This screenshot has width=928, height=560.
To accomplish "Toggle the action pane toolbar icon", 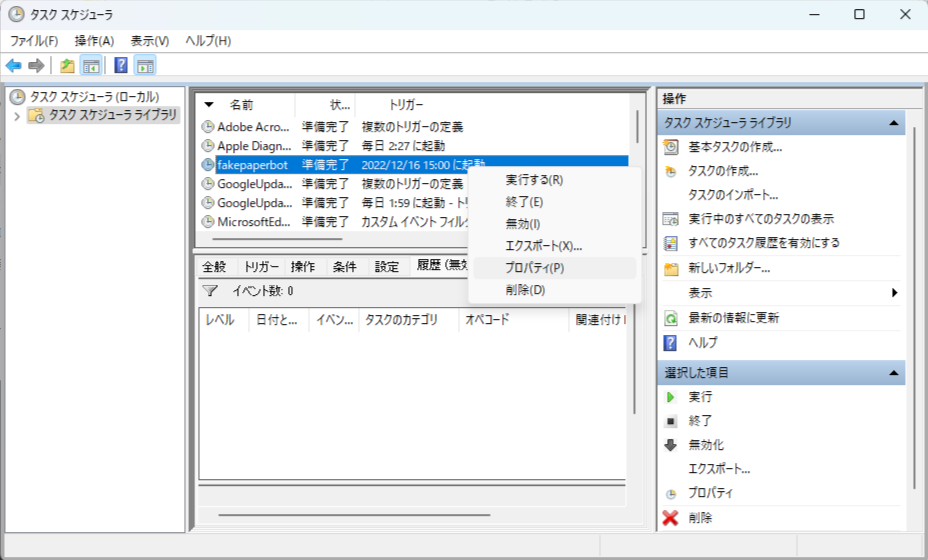I will tap(145, 66).
